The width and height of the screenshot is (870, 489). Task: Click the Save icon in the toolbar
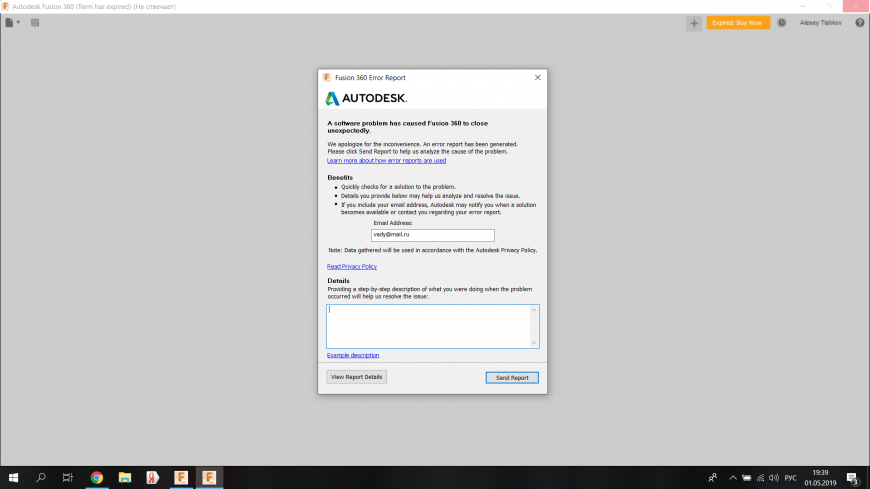coord(35,23)
